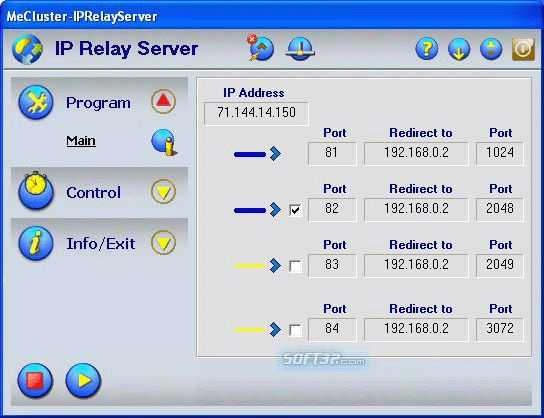Open the Control menu label

[94, 193]
